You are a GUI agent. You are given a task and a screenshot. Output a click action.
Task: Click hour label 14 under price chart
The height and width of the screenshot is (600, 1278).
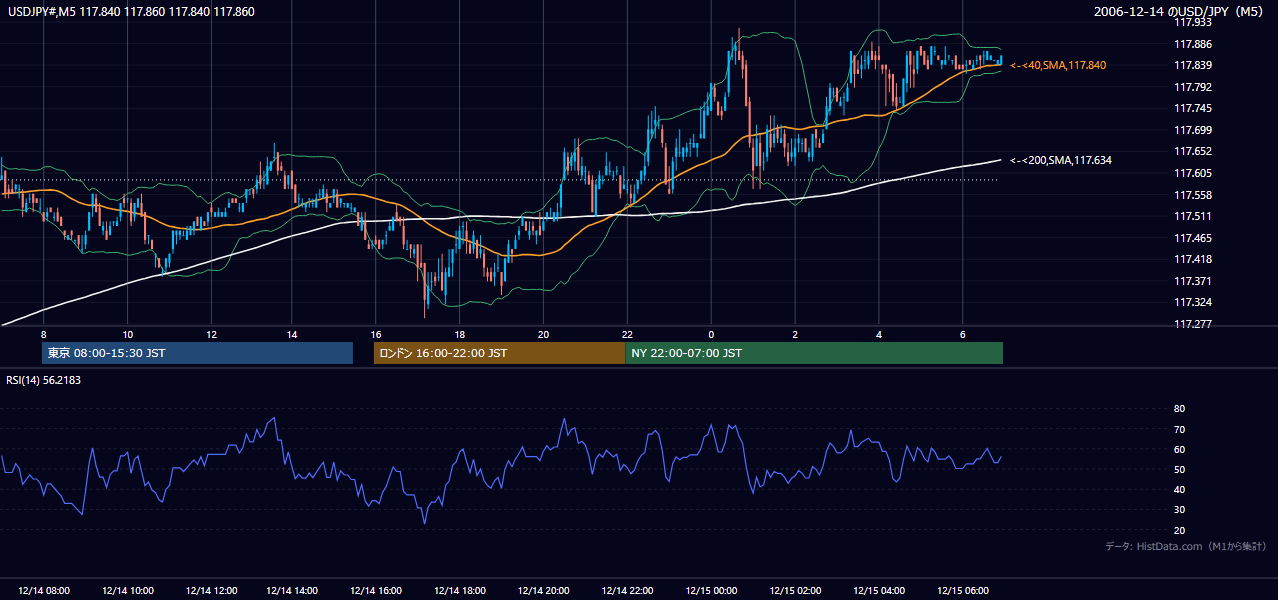(x=292, y=334)
